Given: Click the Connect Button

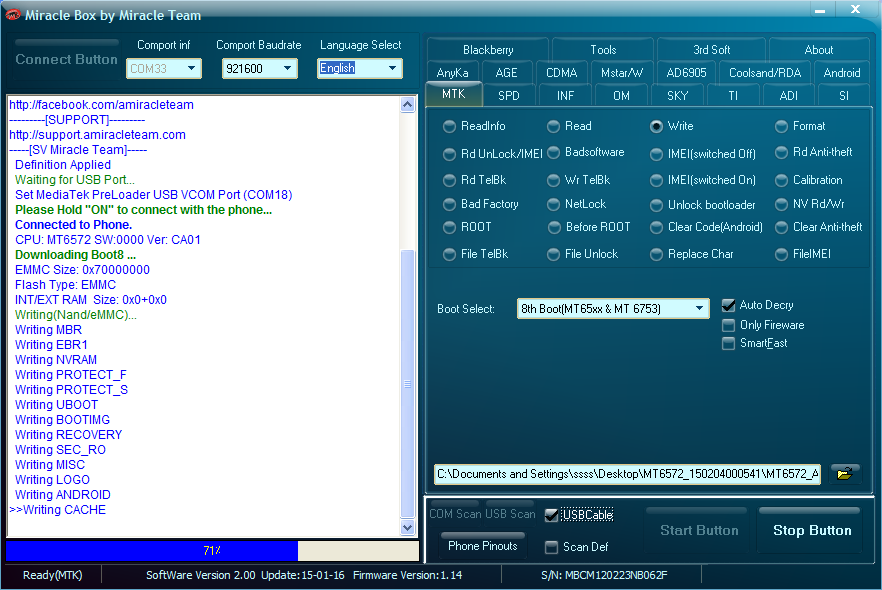Looking at the screenshot, I should (x=66, y=59).
